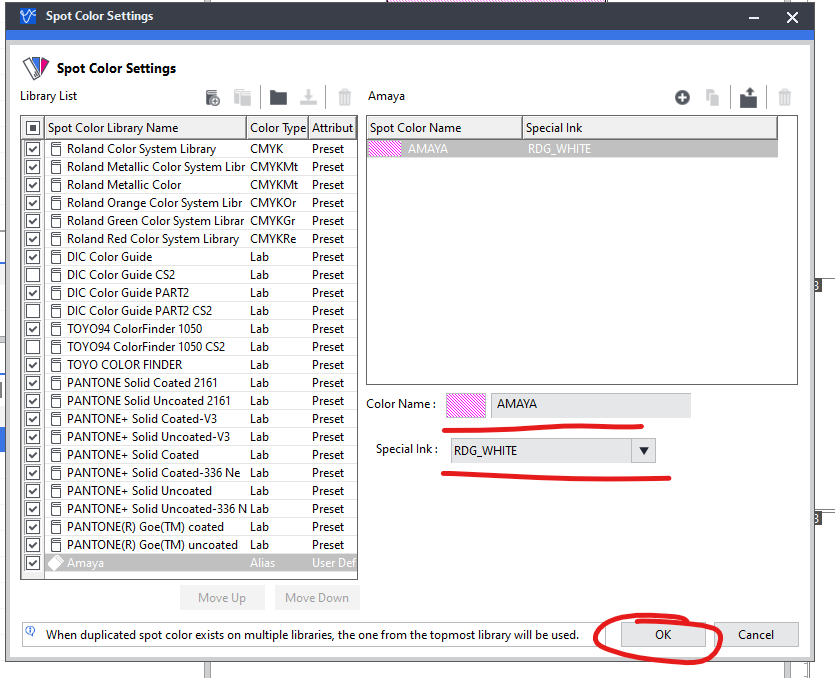The width and height of the screenshot is (835, 678).
Task: Uncheck Roland Color System Library checkbox
Action: pos(33,149)
